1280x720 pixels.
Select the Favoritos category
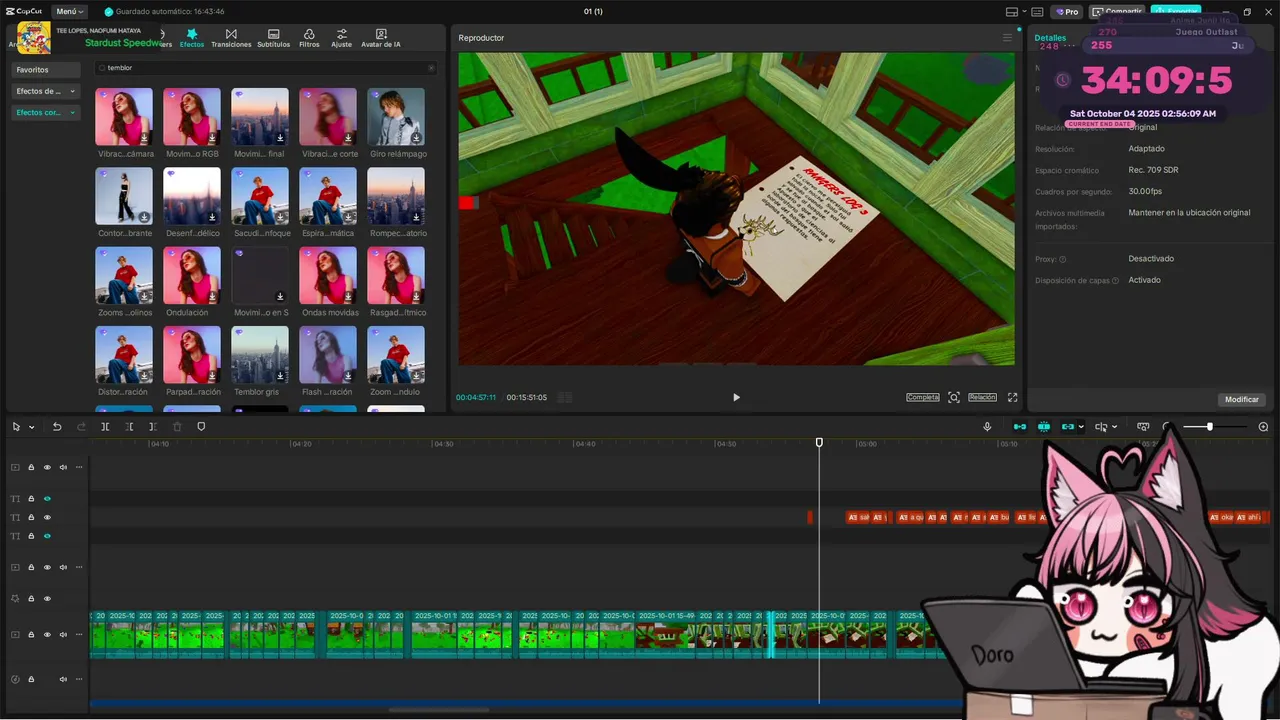click(46, 70)
